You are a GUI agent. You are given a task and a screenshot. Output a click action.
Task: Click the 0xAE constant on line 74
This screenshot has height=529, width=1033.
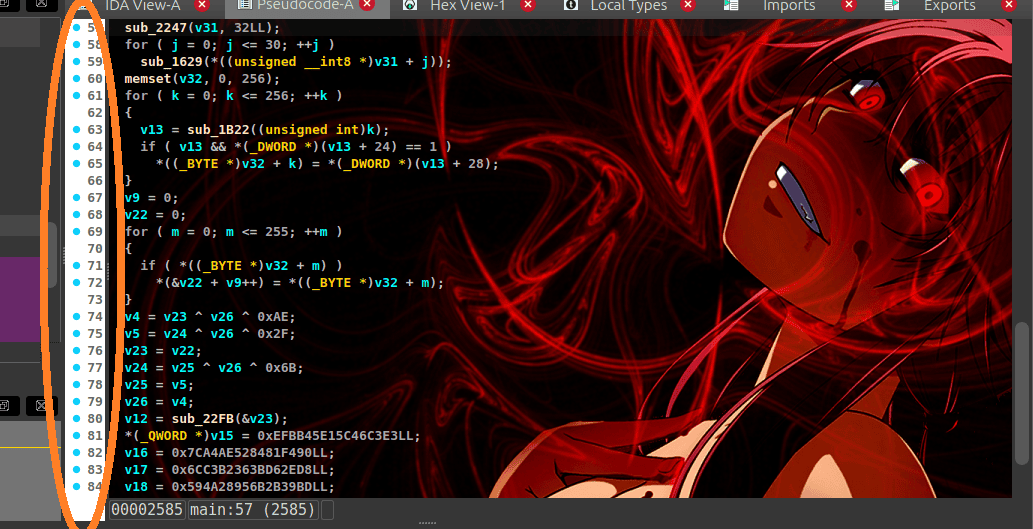[x=272, y=317]
